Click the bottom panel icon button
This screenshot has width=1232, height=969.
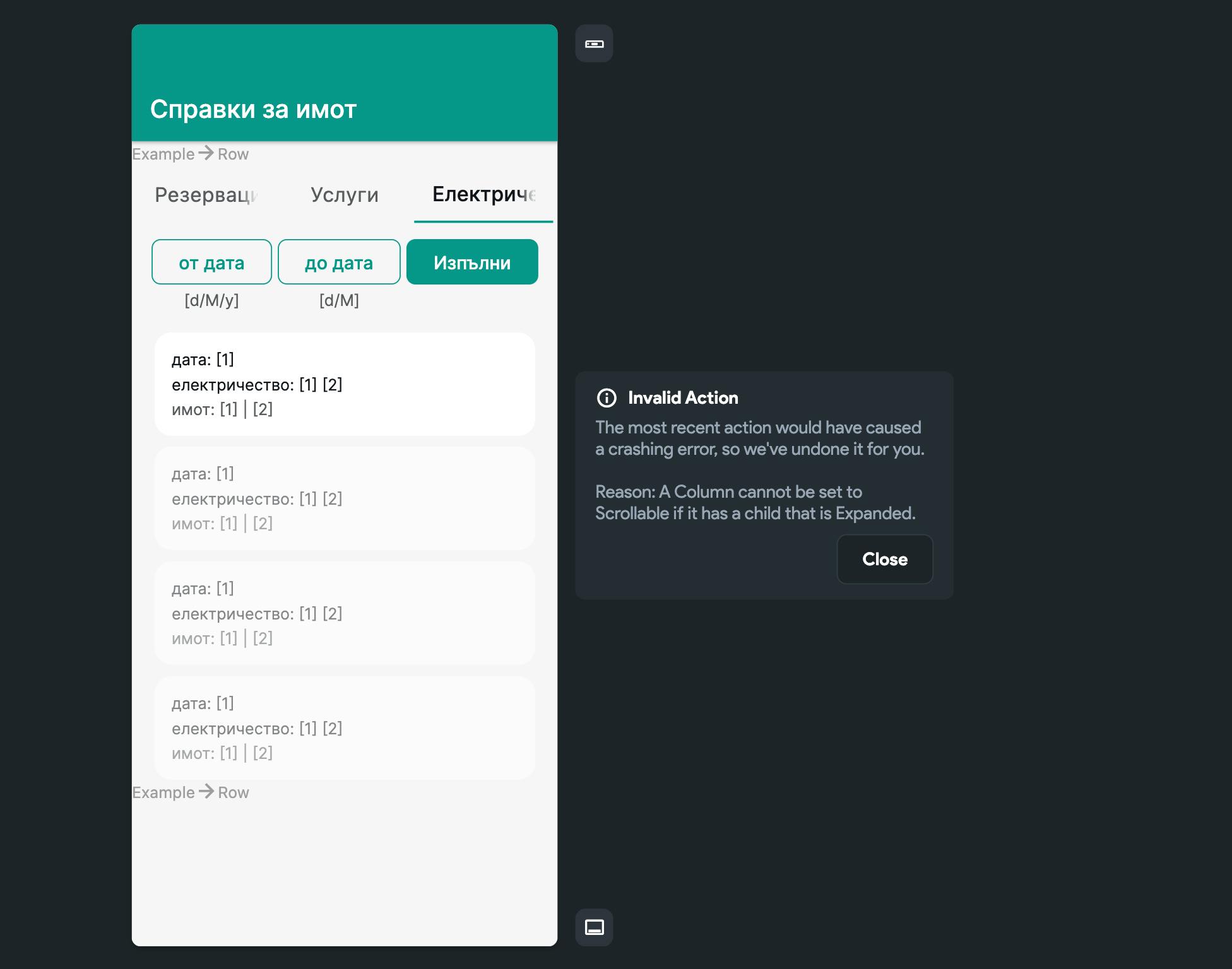point(594,927)
